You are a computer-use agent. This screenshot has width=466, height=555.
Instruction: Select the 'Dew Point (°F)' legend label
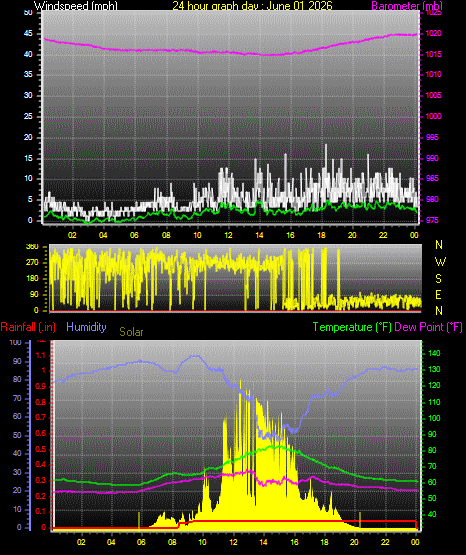tap(428, 327)
